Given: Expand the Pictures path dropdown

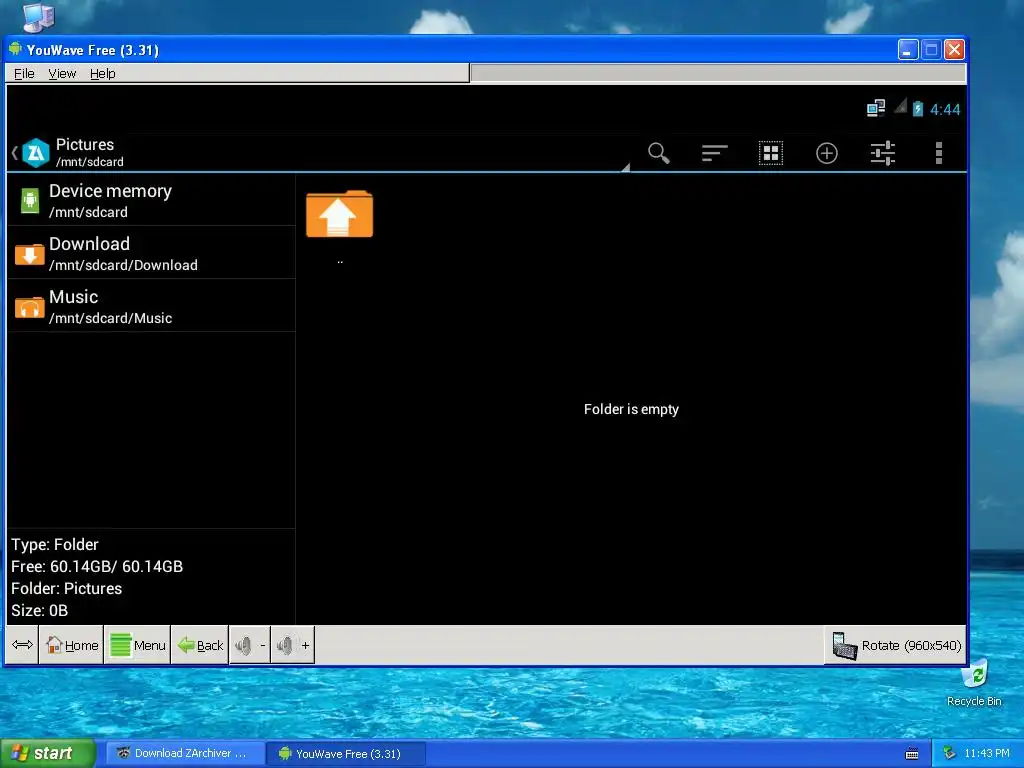Looking at the screenshot, I should [626, 167].
